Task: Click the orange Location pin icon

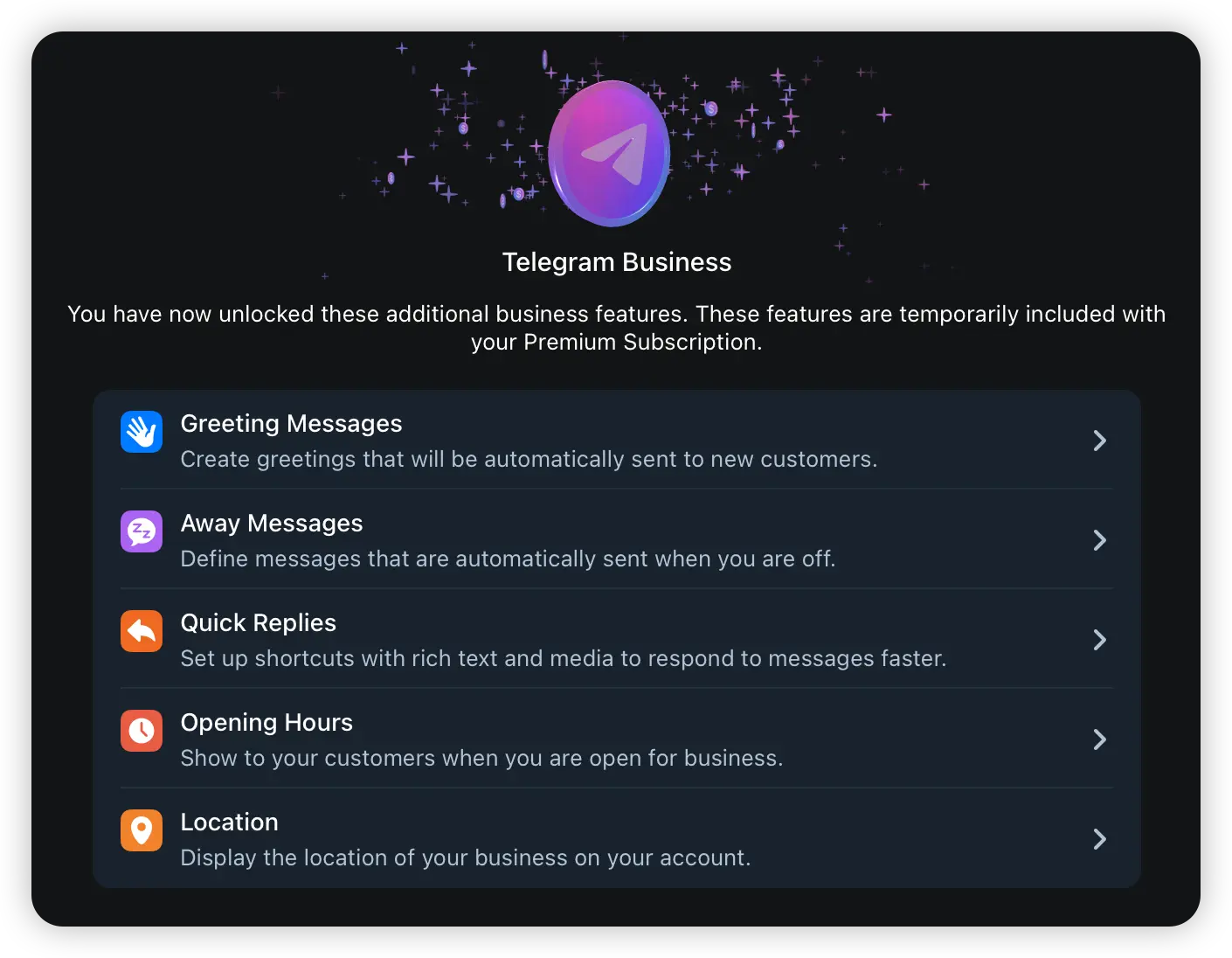Action: [142, 830]
